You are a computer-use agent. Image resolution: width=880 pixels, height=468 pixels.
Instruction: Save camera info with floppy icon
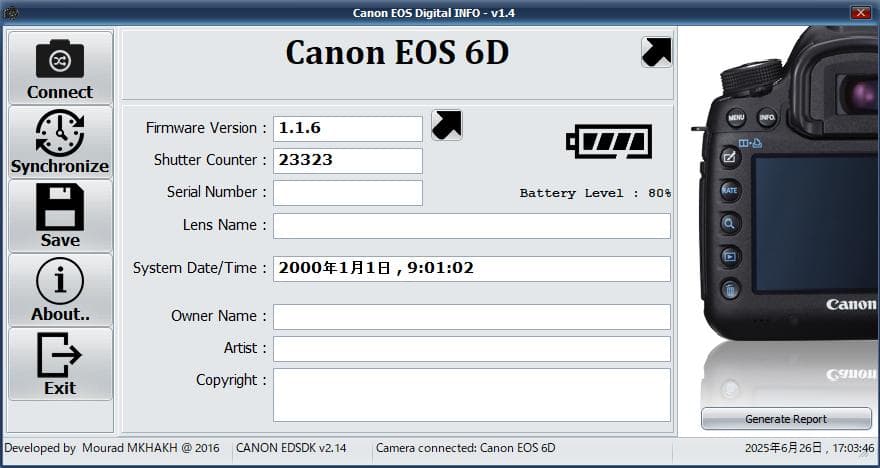(x=60, y=216)
